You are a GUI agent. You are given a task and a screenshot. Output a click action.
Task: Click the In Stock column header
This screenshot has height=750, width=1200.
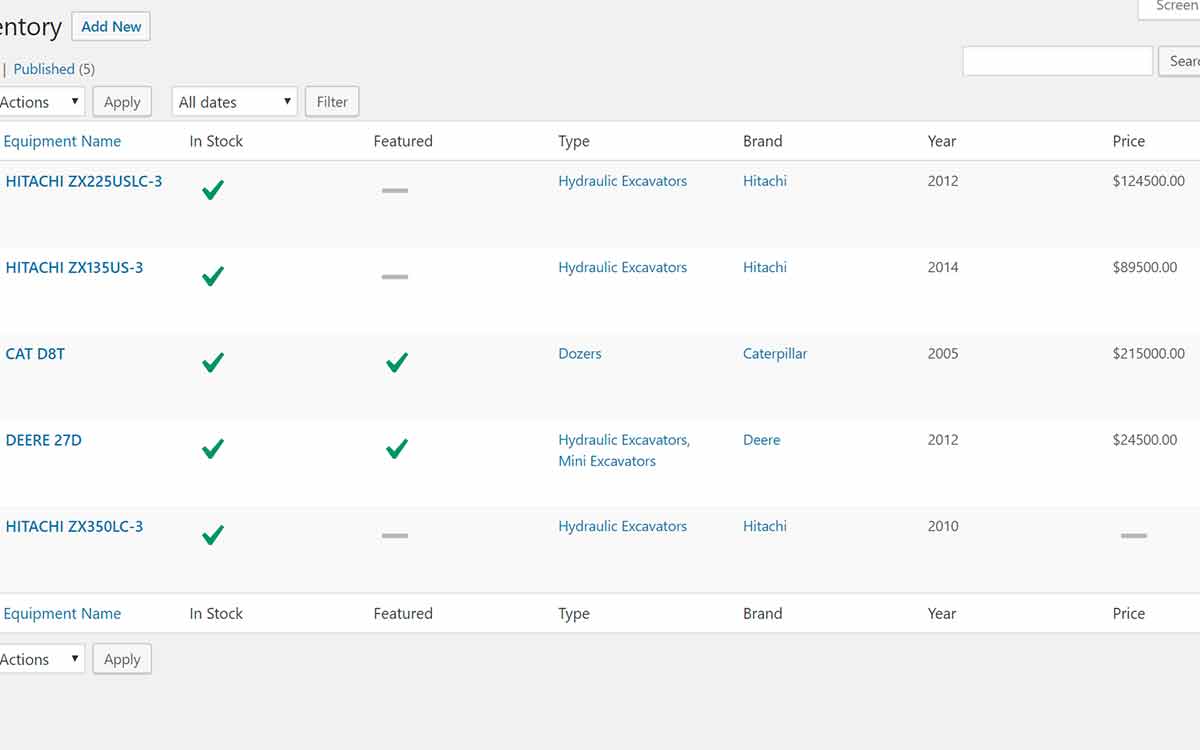216,141
